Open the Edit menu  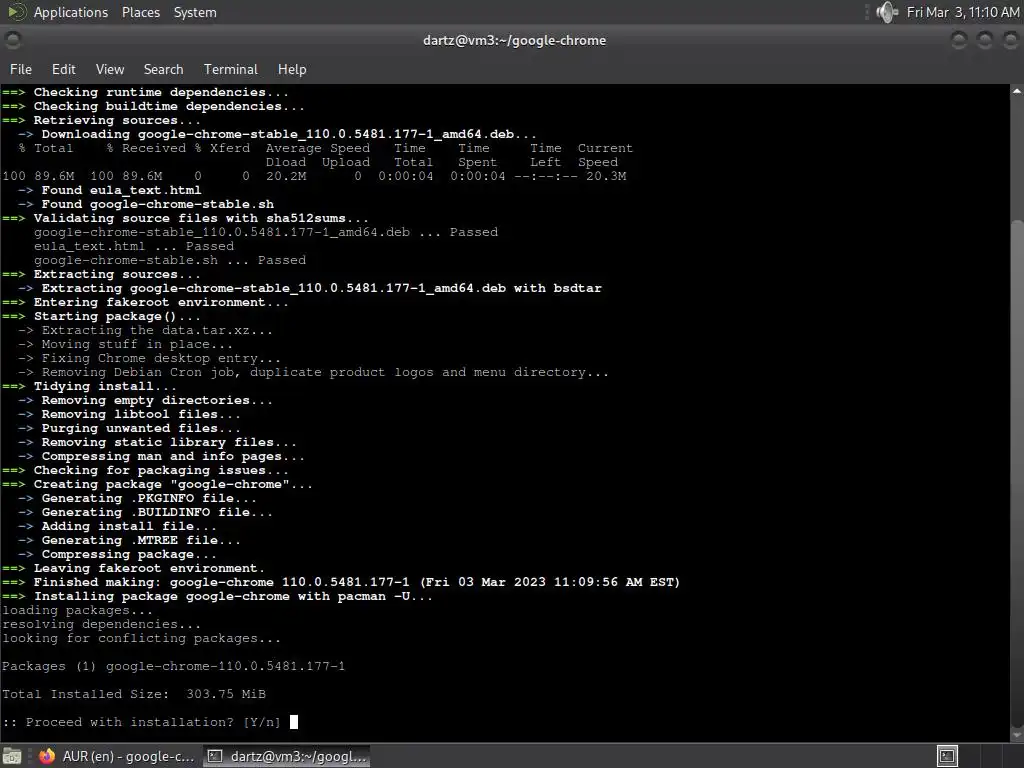click(x=63, y=69)
